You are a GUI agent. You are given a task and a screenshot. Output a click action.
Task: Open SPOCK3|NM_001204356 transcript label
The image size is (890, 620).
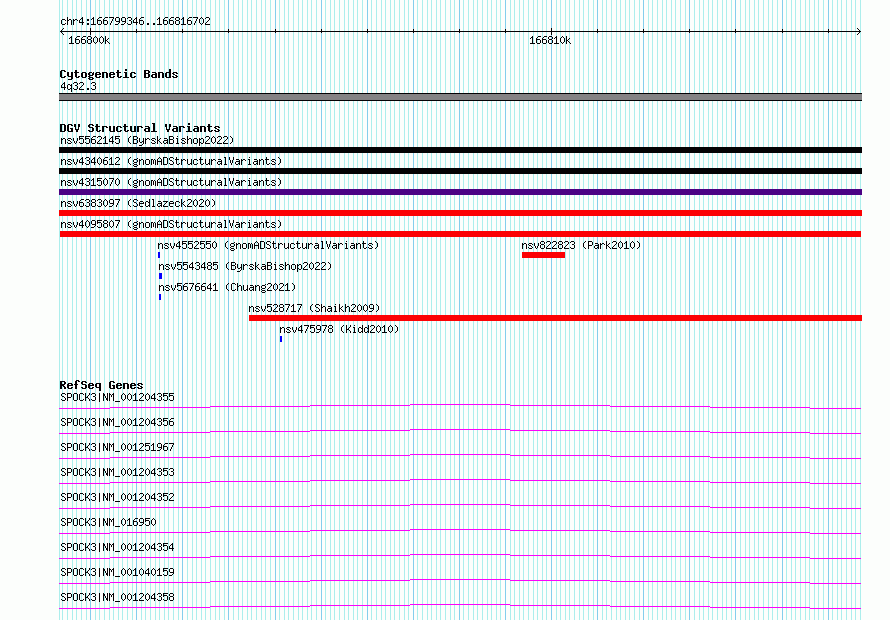117,422
